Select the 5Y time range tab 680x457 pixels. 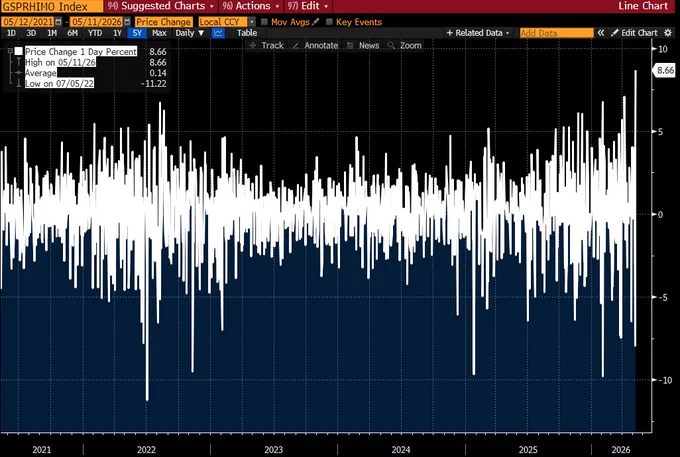pos(137,33)
